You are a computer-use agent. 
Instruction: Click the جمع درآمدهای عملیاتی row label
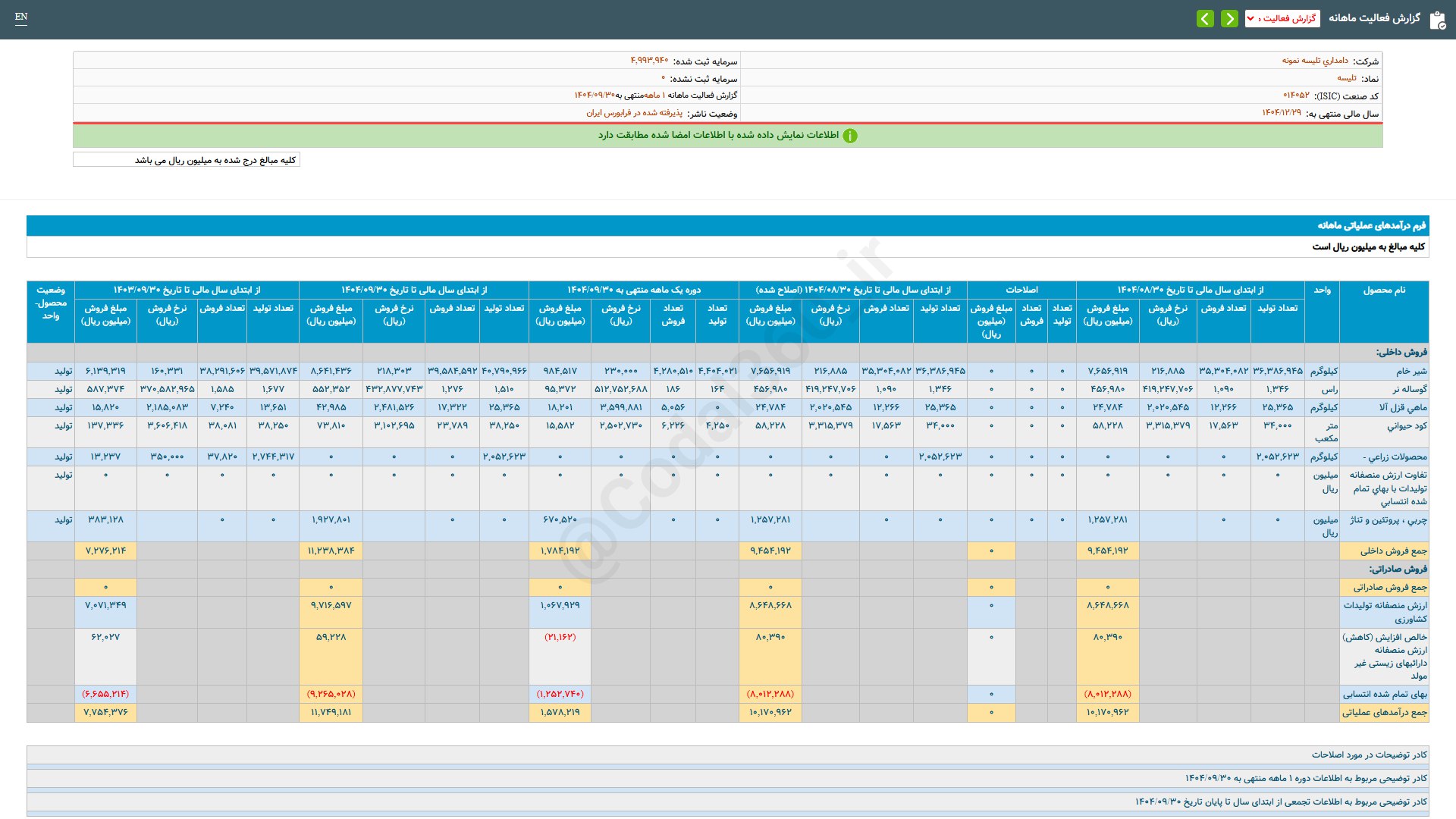click(x=1384, y=712)
